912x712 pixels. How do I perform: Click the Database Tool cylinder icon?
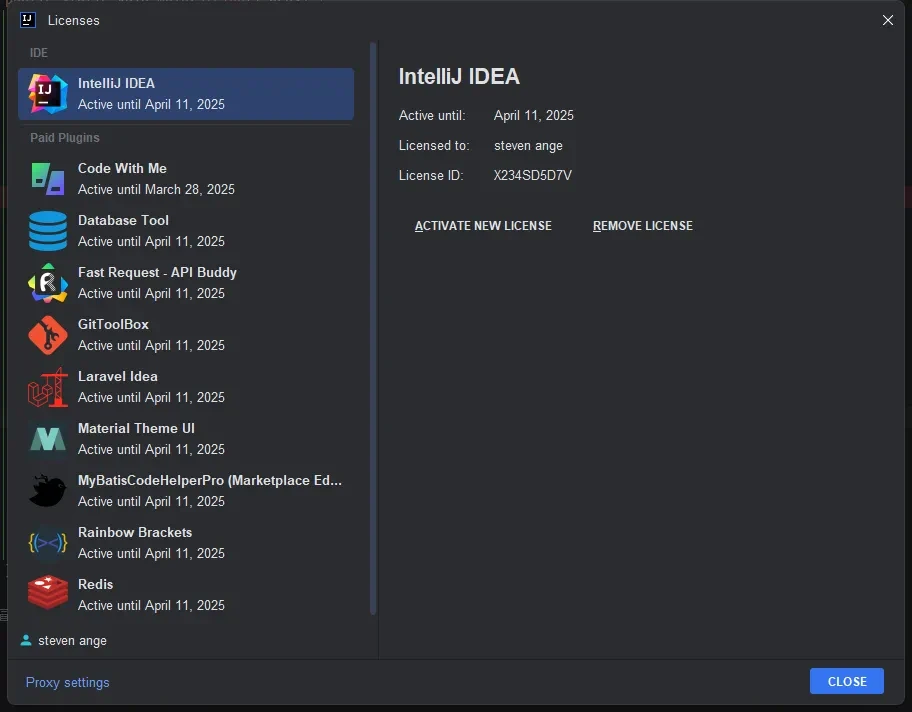[47, 231]
